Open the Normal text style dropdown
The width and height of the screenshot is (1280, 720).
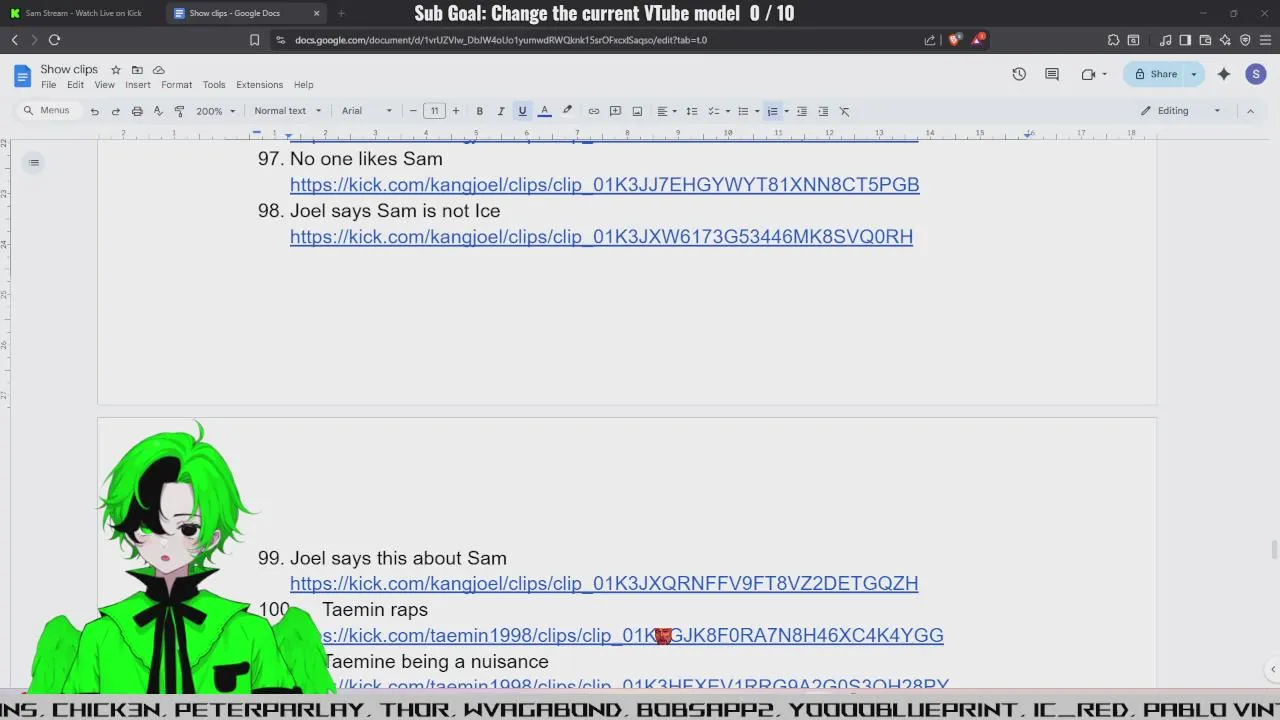pyautogui.click(x=287, y=111)
